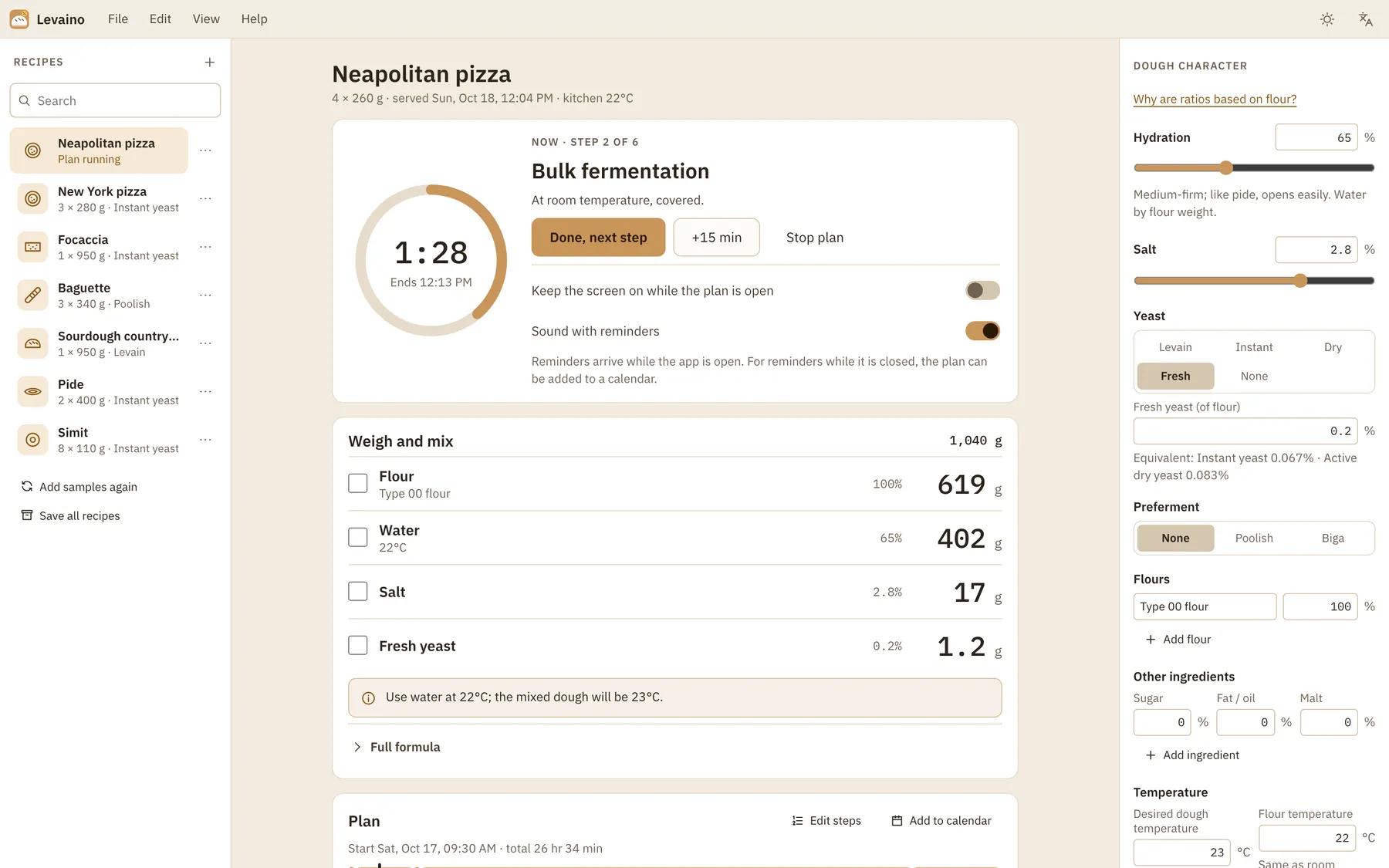Open more options for Focaccia
This screenshot has width=1389, height=868.
click(x=205, y=247)
